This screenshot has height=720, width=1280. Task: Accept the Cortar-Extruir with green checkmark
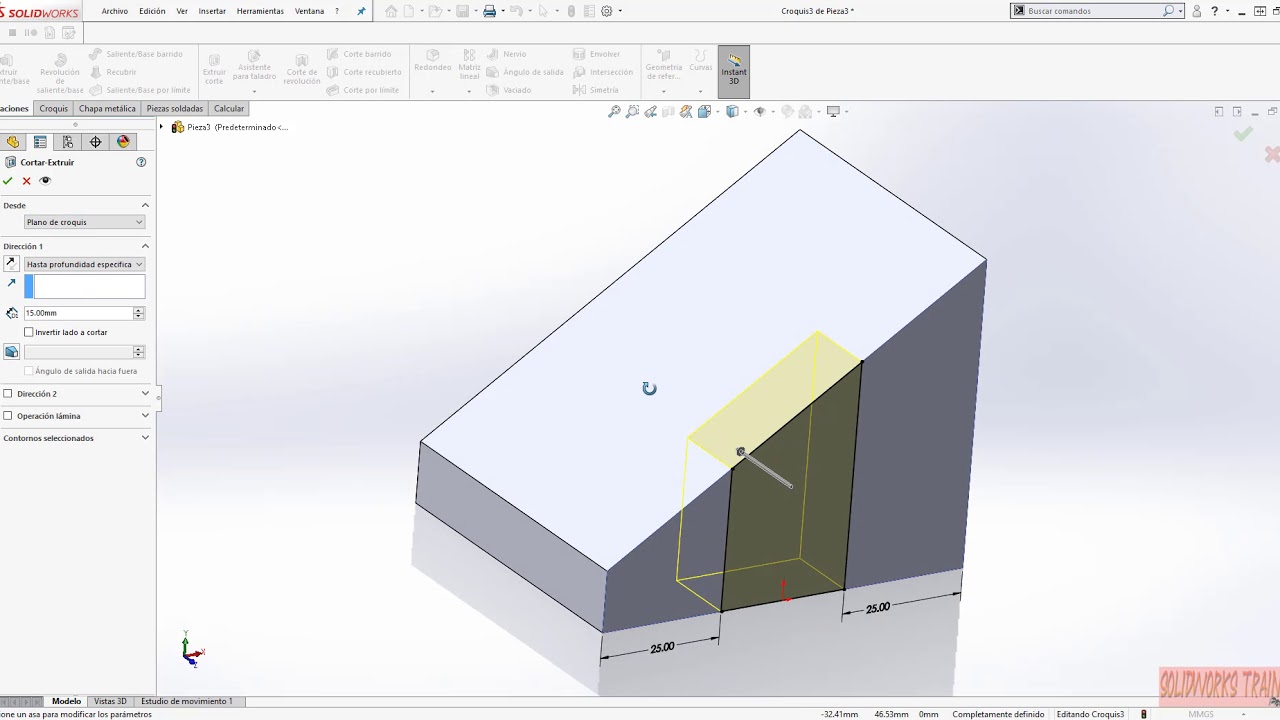point(8,181)
